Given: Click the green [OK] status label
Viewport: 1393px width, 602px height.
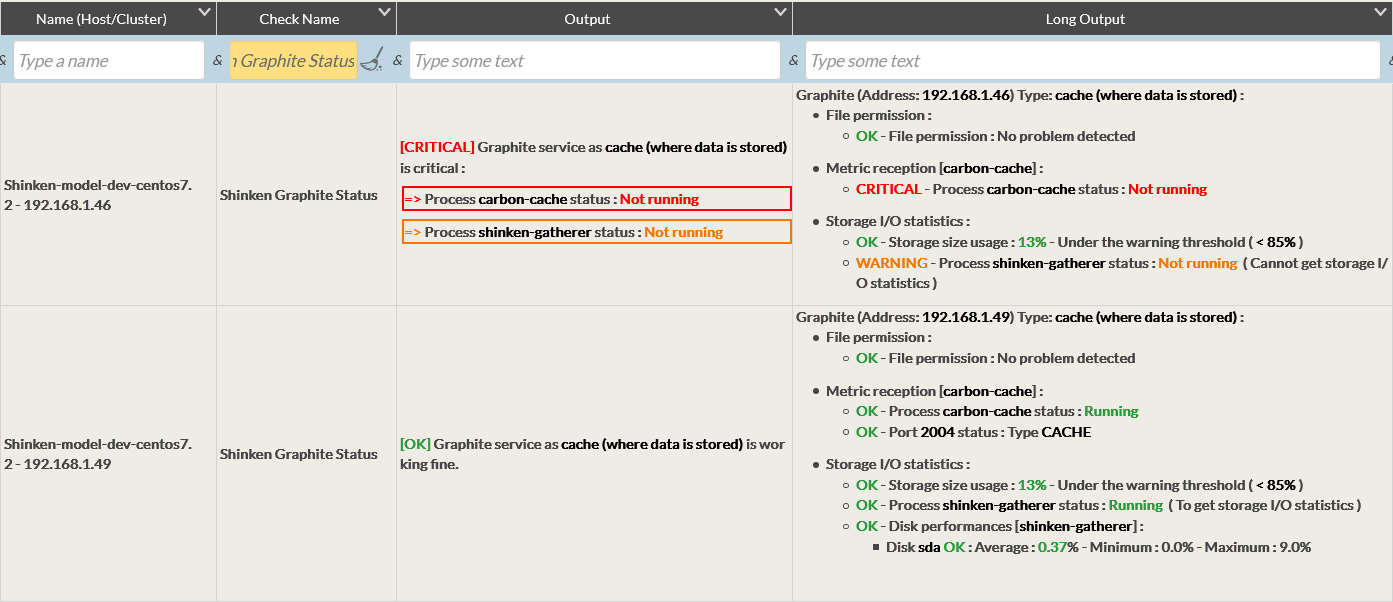Looking at the screenshot, I should click(415, 444).
